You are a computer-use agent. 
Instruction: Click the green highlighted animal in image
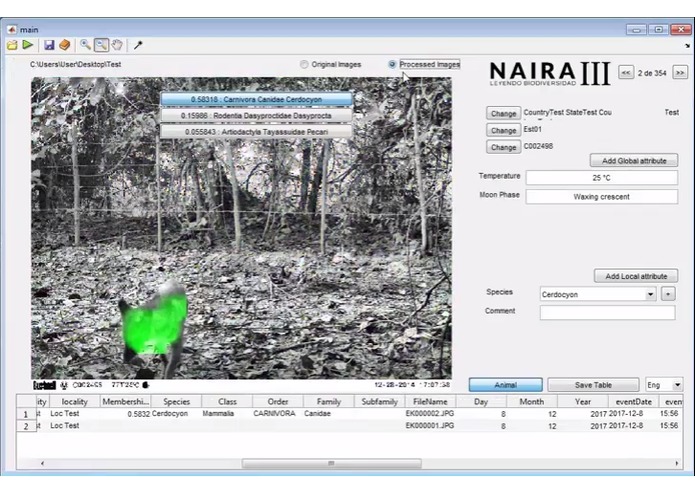click(154, 326)
